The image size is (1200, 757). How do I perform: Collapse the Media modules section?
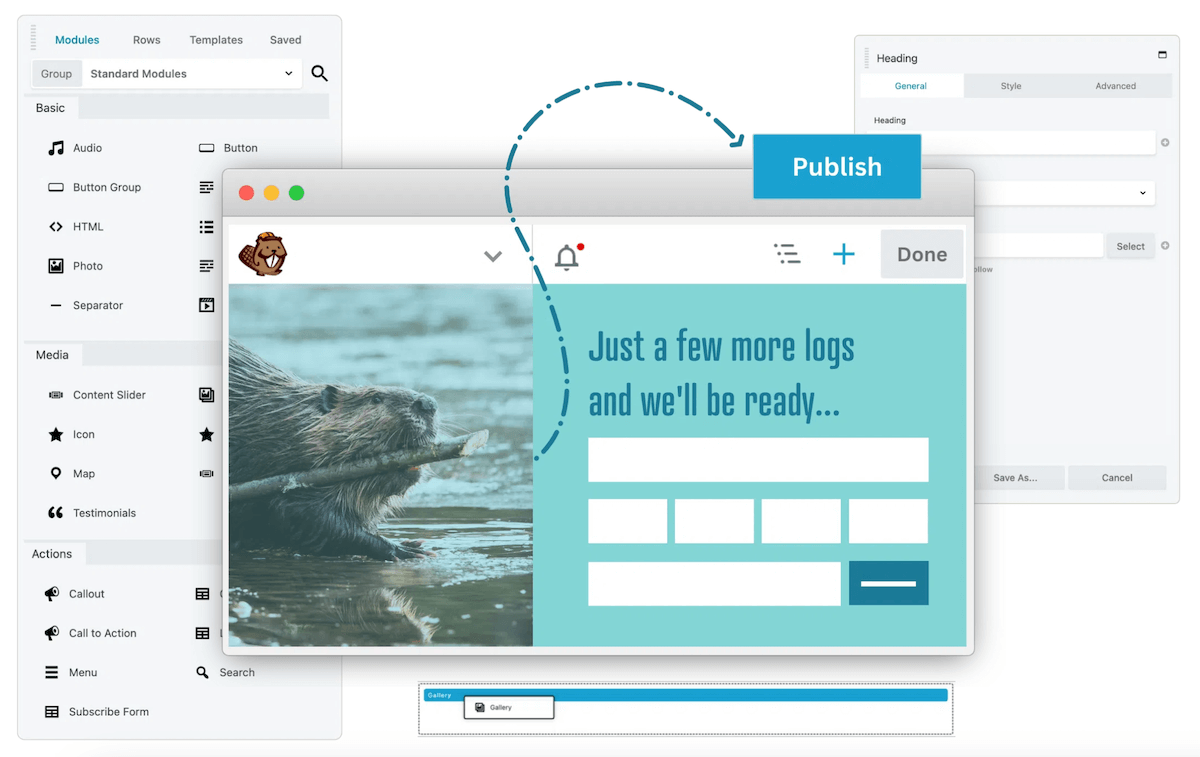tap(52, 355)
